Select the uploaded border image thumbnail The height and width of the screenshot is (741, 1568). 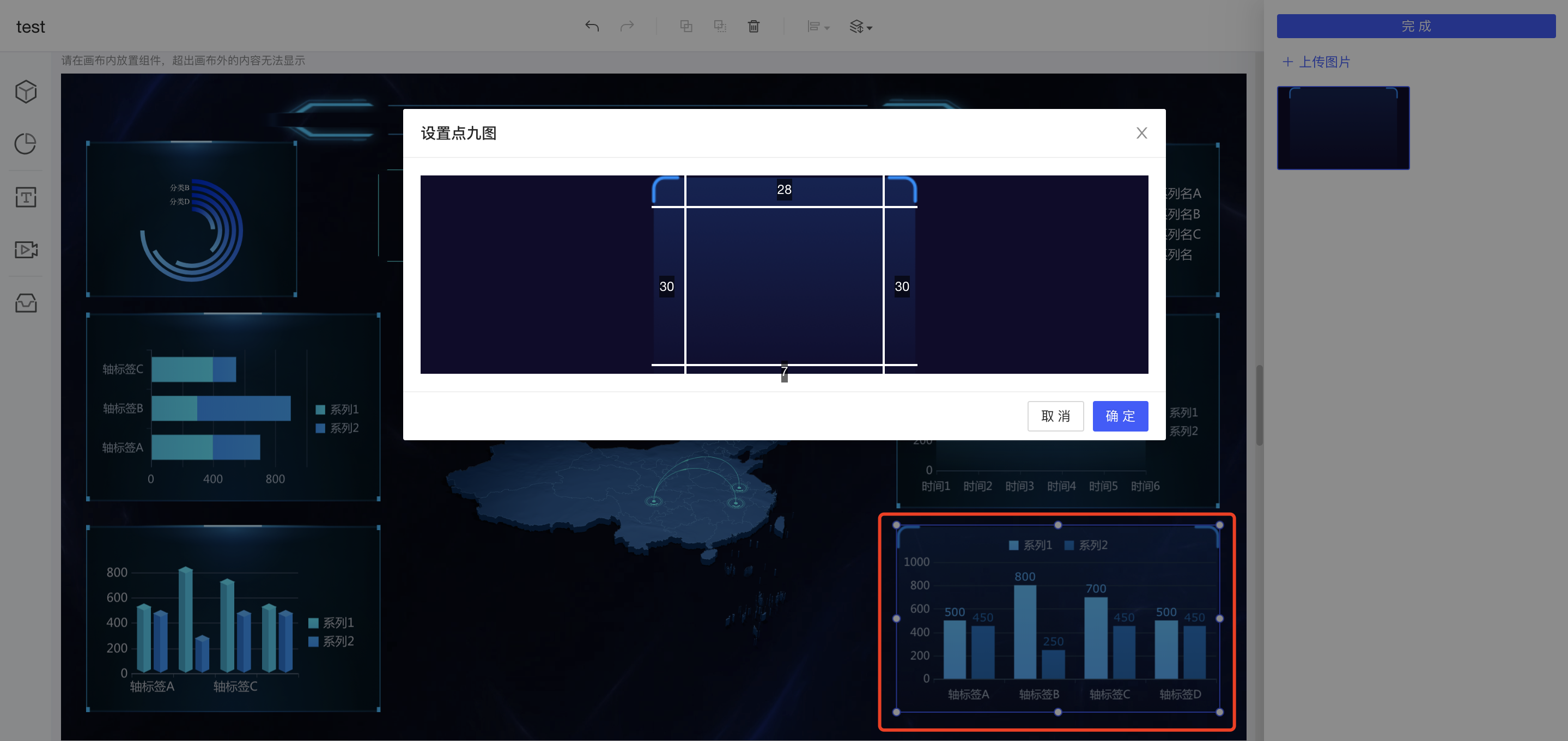(1343, 128)
